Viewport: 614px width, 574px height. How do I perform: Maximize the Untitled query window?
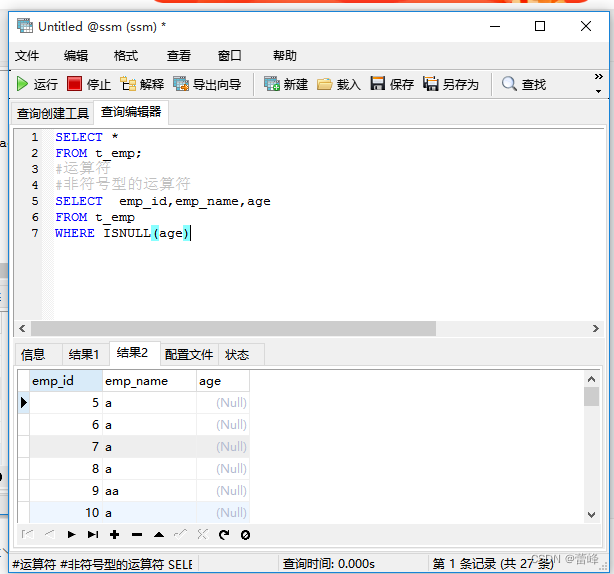[x=540, y=26]
